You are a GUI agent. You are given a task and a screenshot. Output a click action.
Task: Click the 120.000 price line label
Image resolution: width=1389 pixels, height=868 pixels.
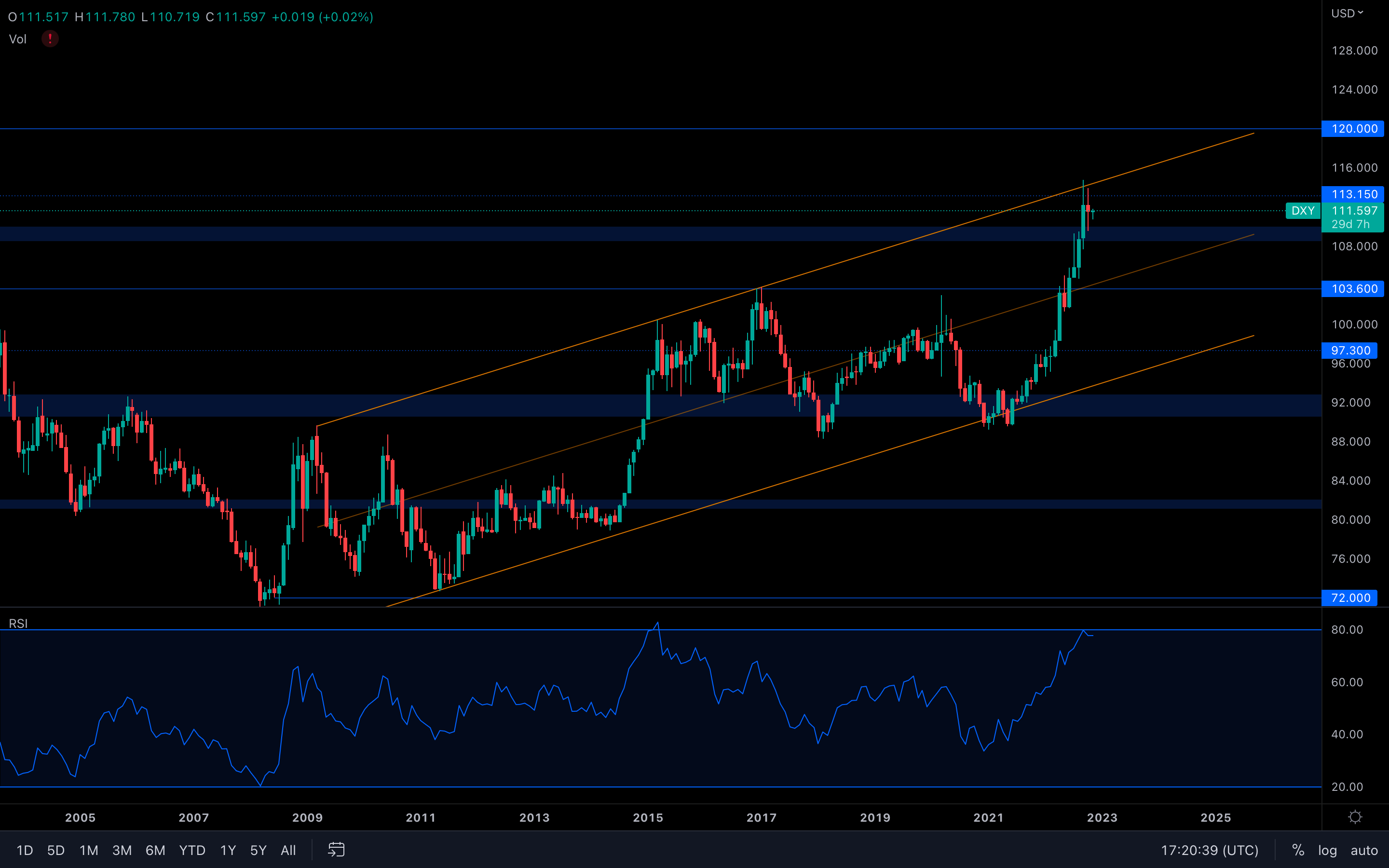point(1353,129)
